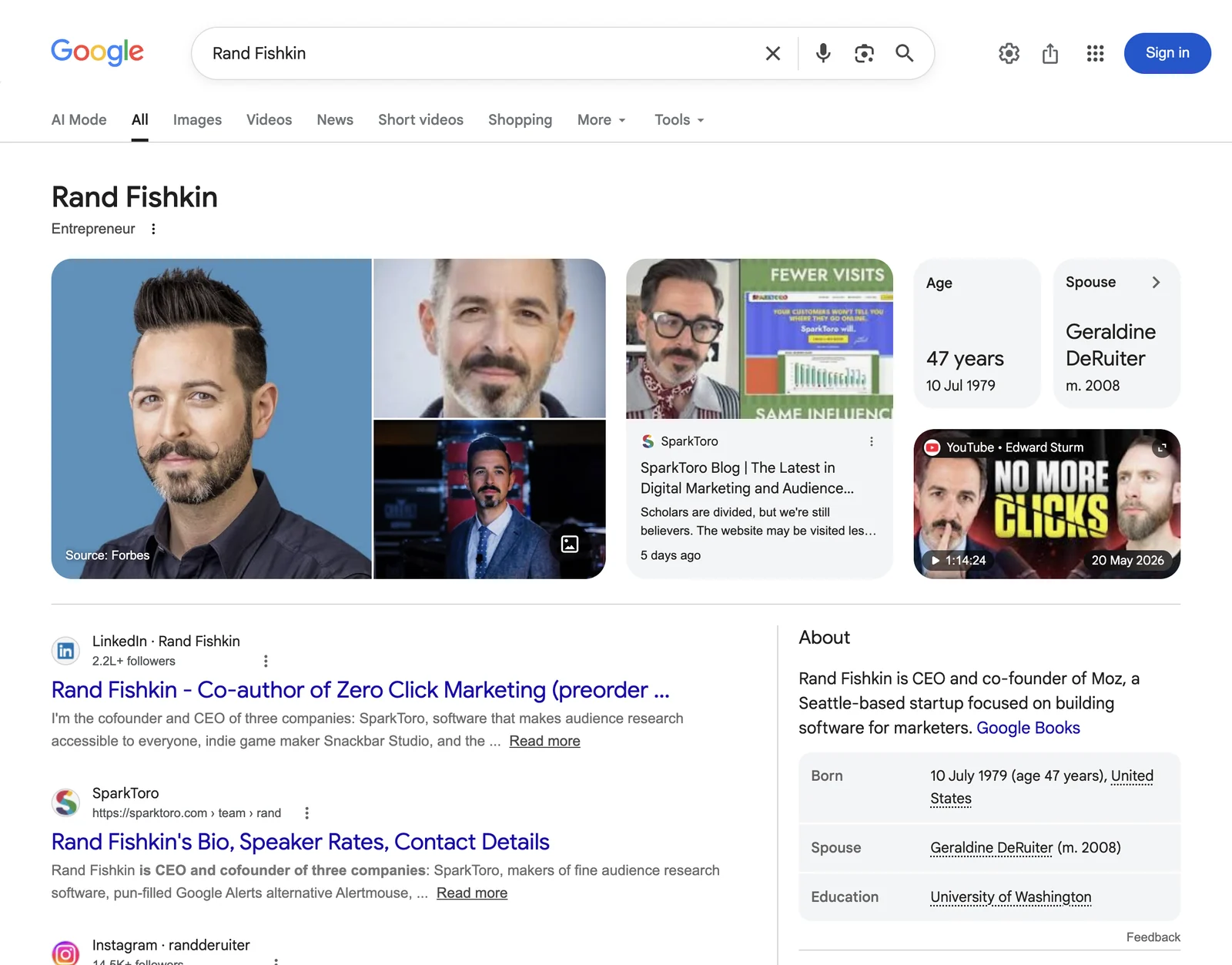This screenshot has height=965, width=1232.
Task: Start voice search with microphone icon
Action: (x=823, y=53)
